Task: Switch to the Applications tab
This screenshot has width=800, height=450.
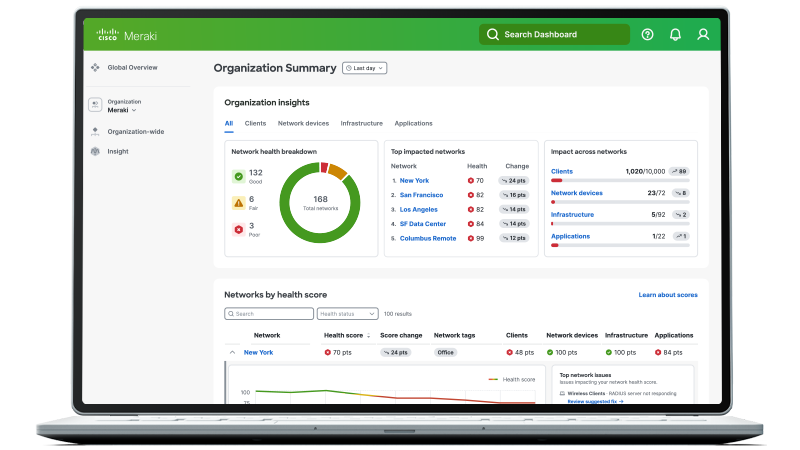Action: coord(413,123)
